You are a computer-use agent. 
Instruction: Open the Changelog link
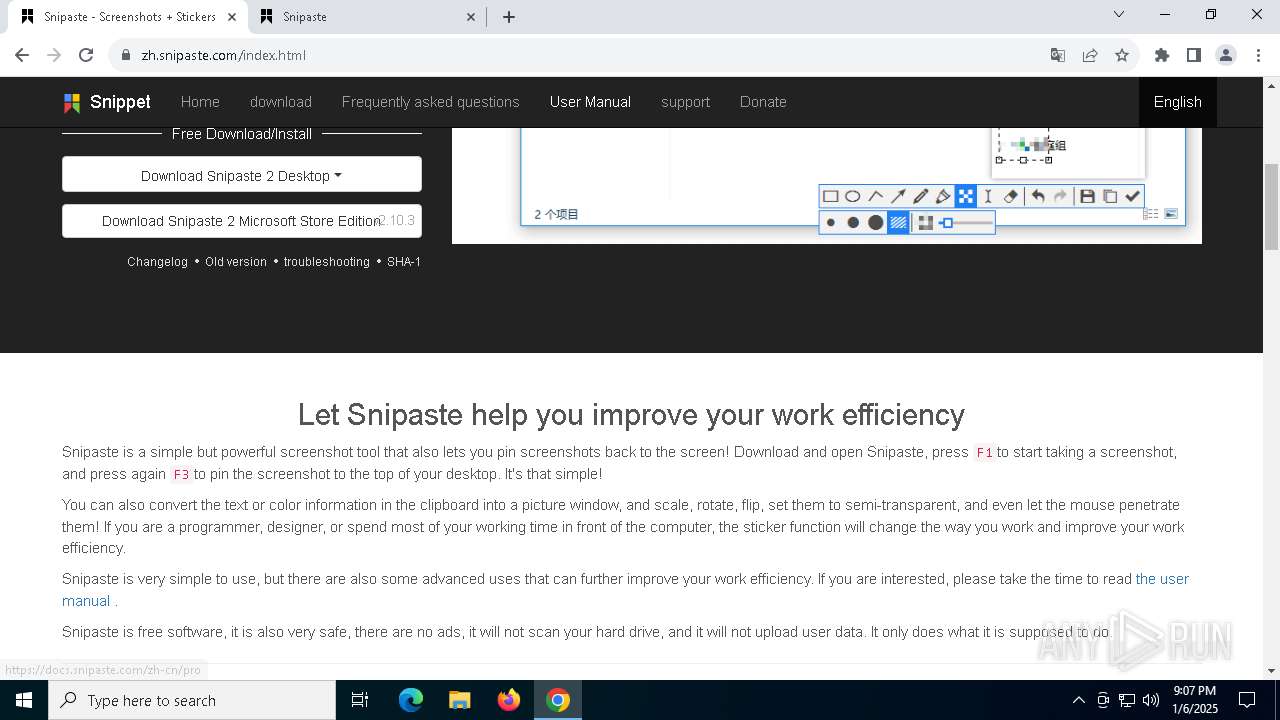(157, 262)
